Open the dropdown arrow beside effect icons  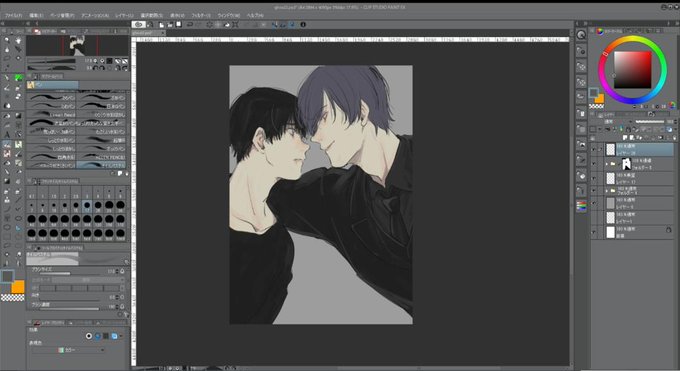click(121, 336)
